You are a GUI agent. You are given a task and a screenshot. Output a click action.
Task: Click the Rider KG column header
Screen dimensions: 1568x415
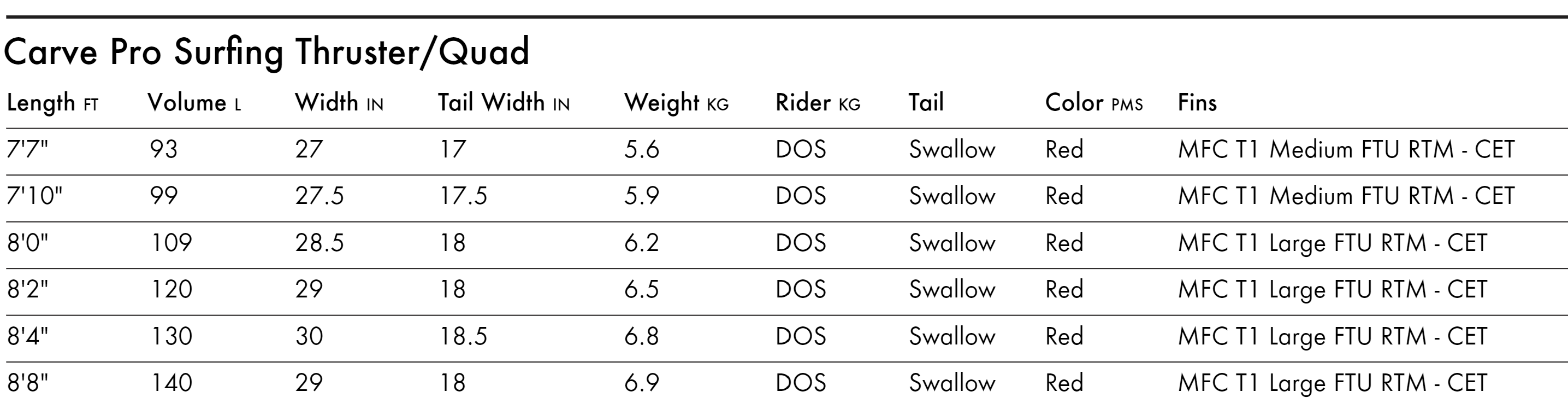[x=818, y=102]
